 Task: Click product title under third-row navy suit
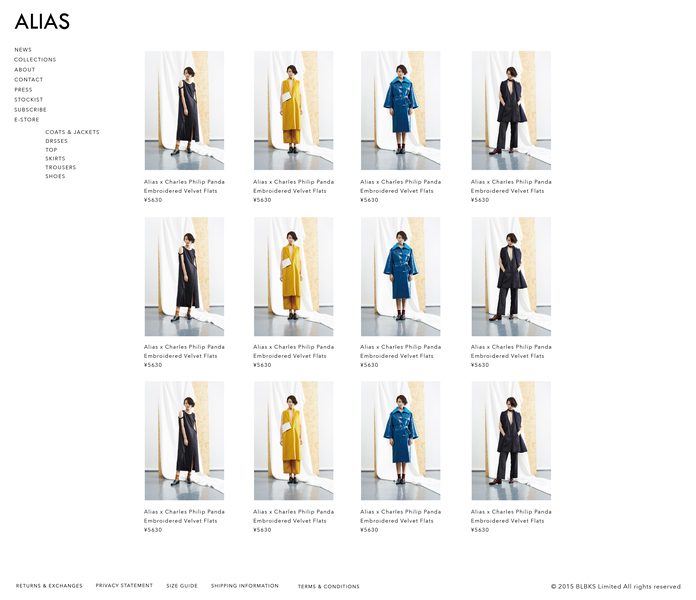(x=511, y=516)
